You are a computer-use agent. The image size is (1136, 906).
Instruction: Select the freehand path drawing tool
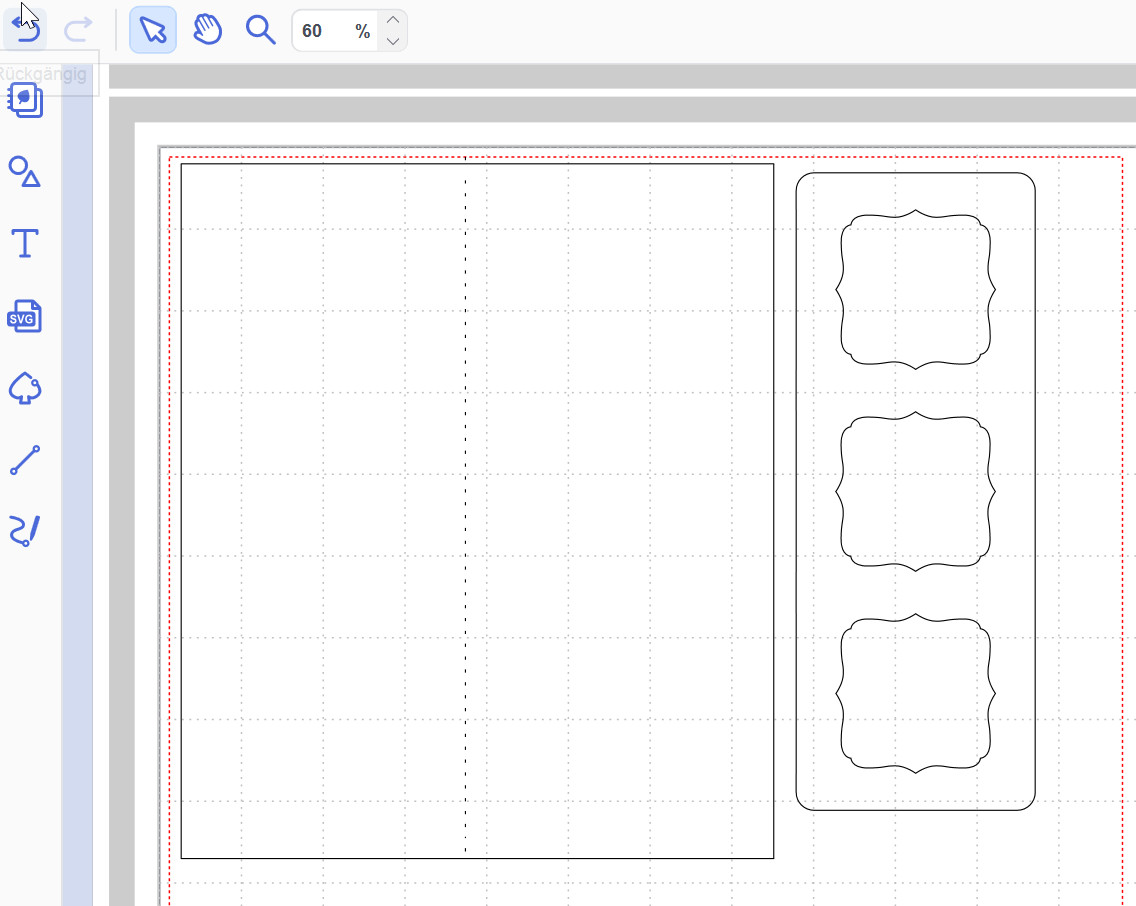(25, 531)
